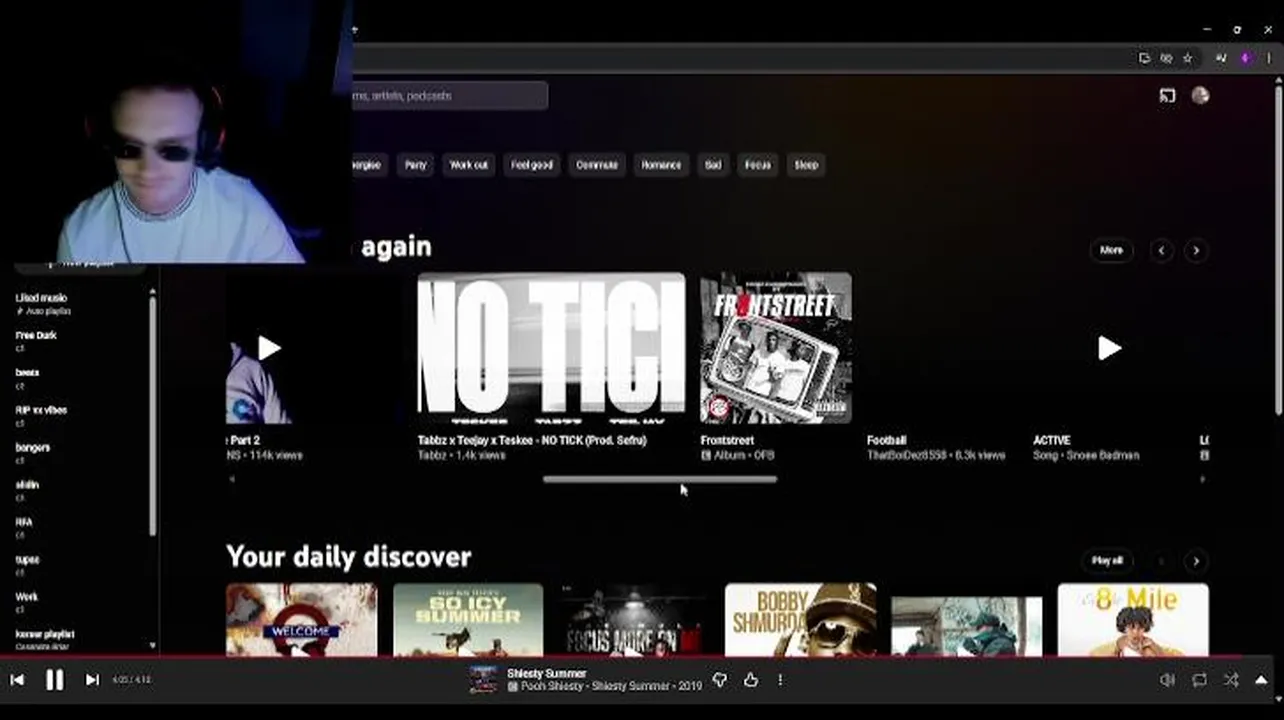Open the So Icy Summer cover
This screenshot has width=1284, height=720.
[468, 620]
